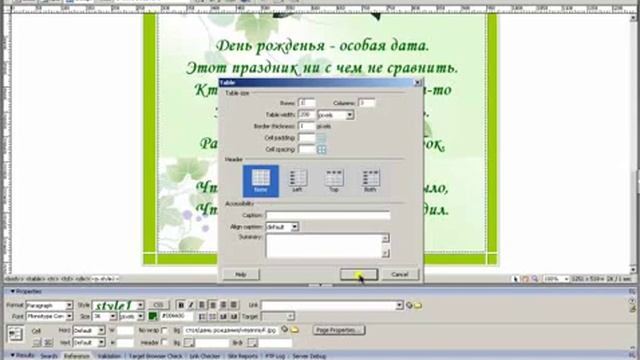The width and height of the screenshot is (640, 360).
Task: Switch to the Search tab in Results
Action: pyautogui.click(x=49, y=356)
